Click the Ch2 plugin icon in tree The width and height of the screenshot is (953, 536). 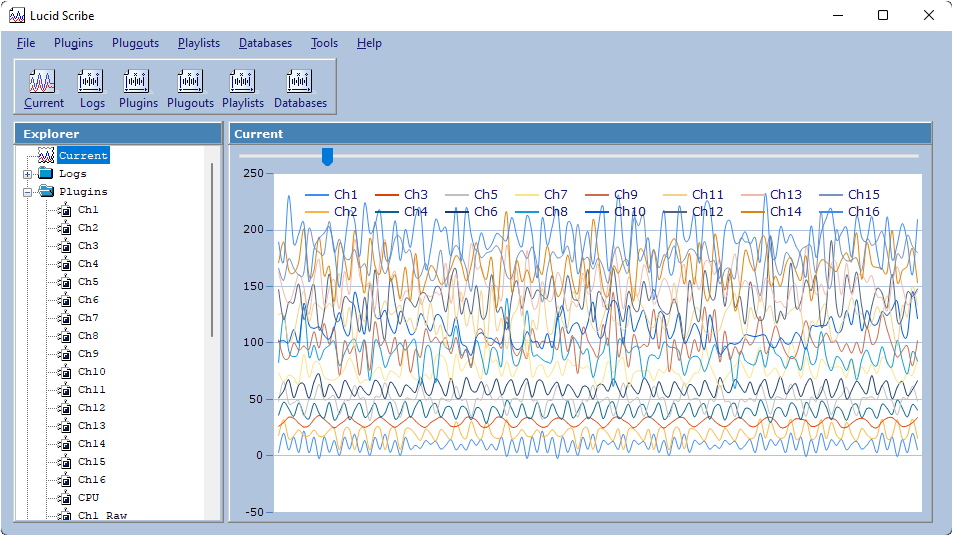(64, 228)
